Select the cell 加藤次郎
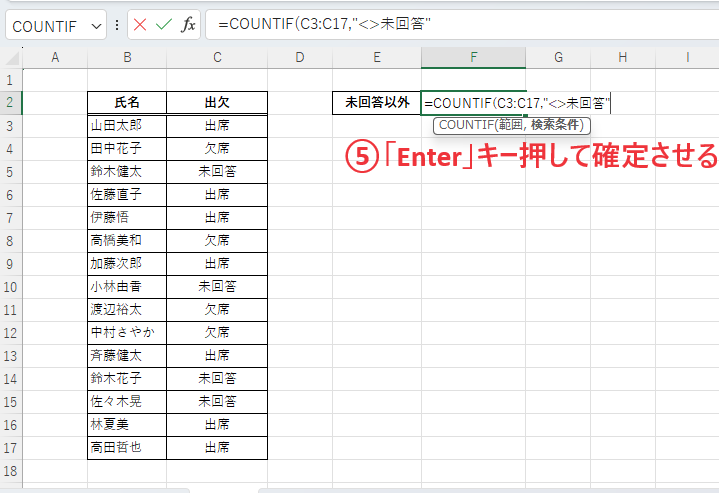 [127, 264]
